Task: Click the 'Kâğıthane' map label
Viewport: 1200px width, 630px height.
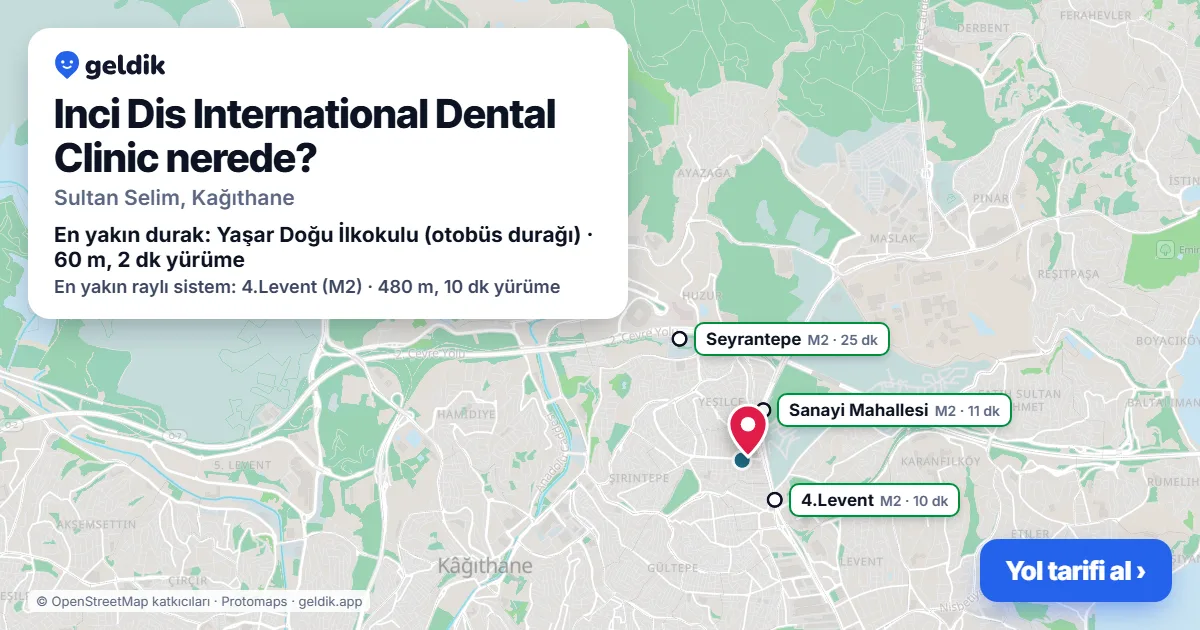Action: point(485,566)
